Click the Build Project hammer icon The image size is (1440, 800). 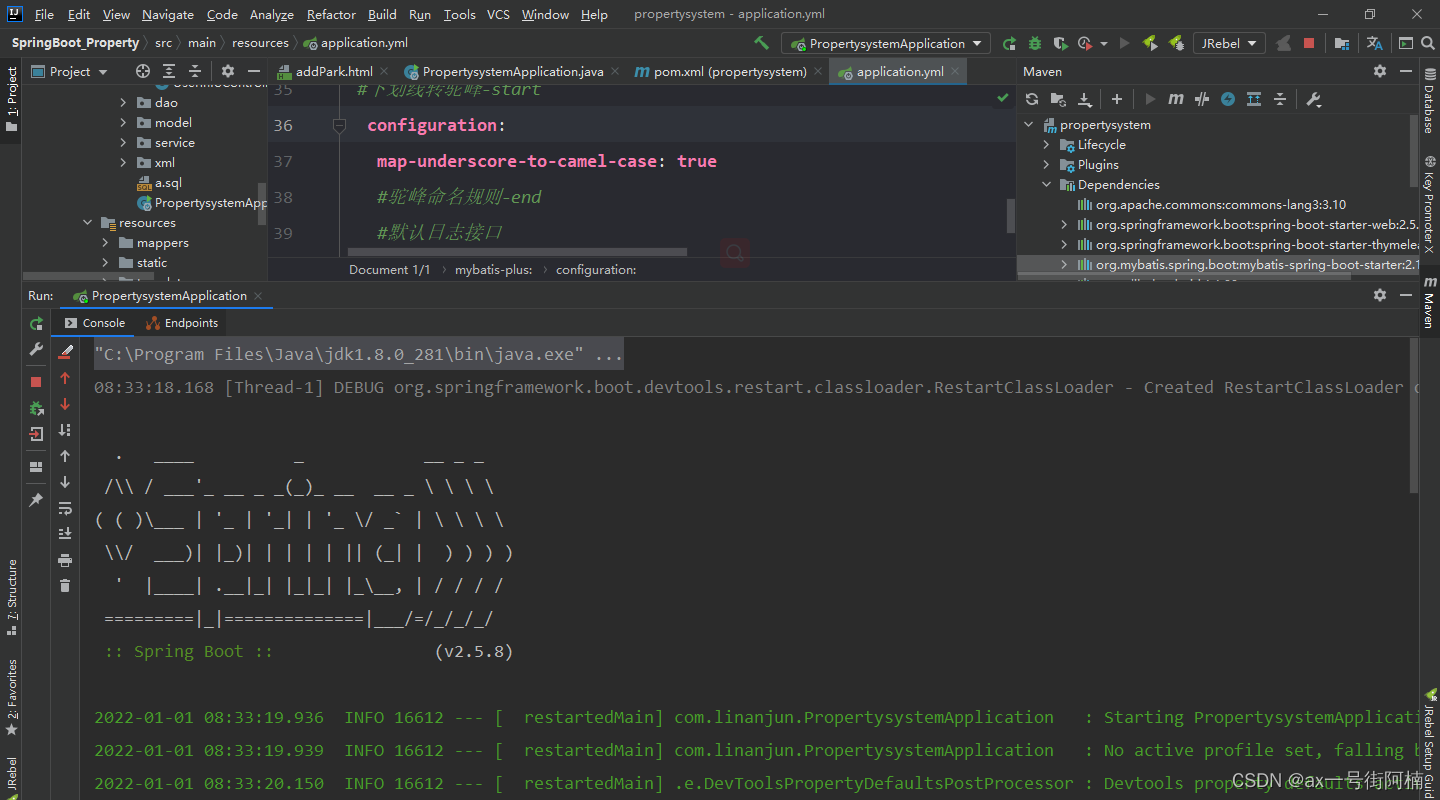(x=762, y=43)
